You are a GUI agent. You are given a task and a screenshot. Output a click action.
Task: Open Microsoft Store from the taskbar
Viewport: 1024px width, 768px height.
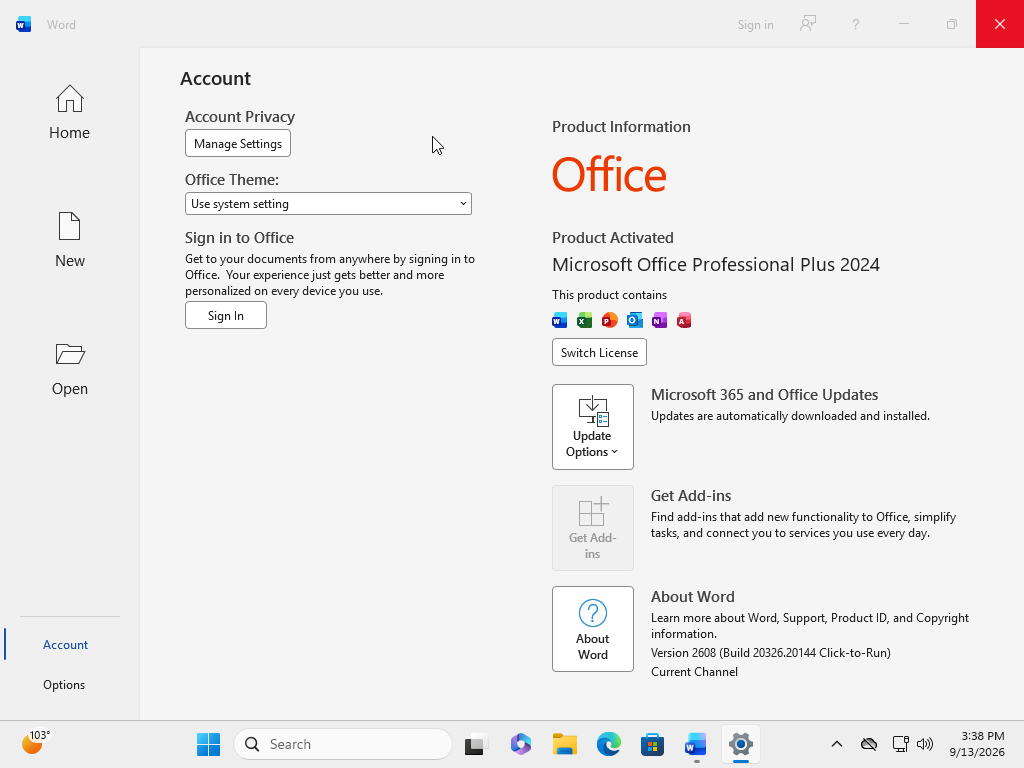[x=652, y=744]
